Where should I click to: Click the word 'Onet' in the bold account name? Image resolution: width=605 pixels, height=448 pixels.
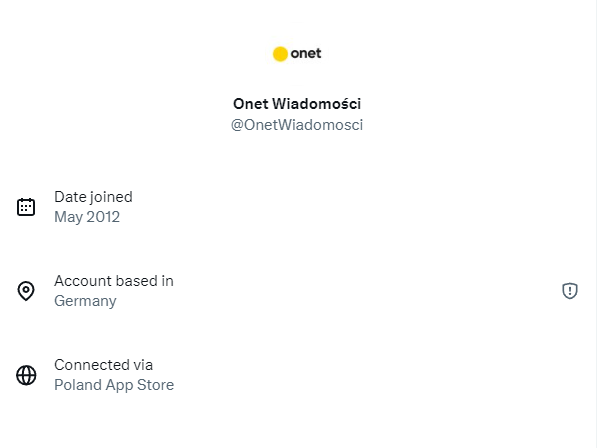point(249,104)
